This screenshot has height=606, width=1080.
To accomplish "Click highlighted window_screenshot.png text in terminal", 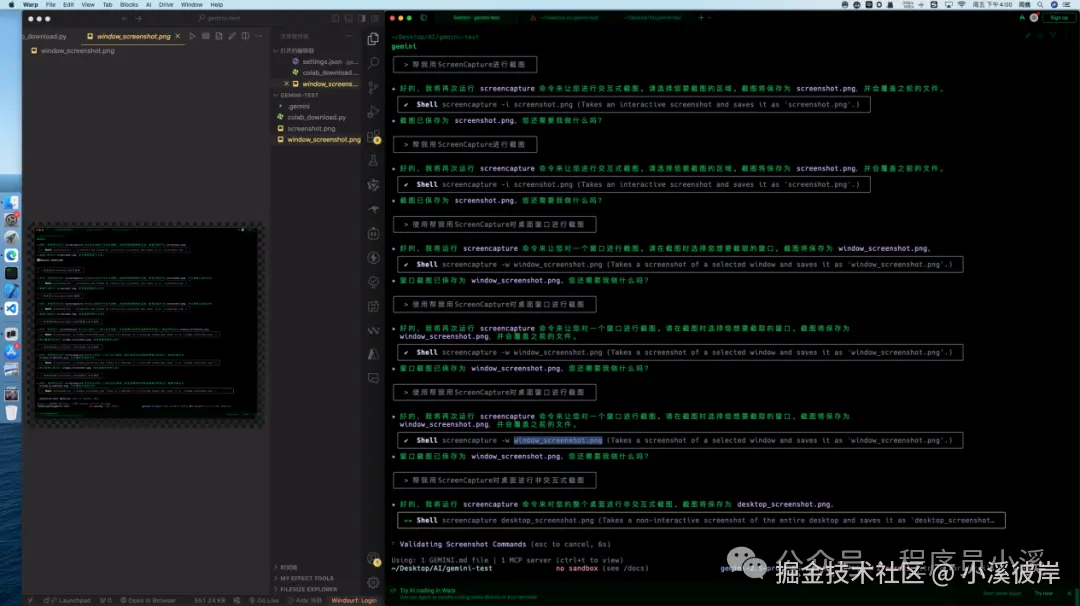I will click(x=558, y=440).
